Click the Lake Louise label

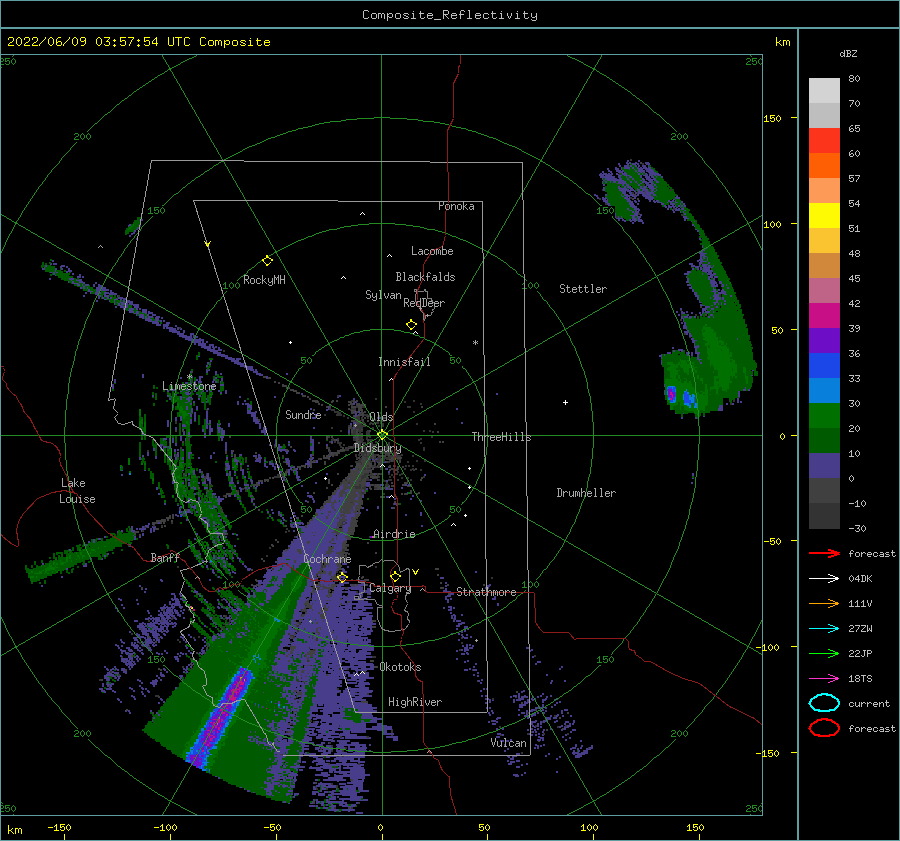click(x=77, y=491)
